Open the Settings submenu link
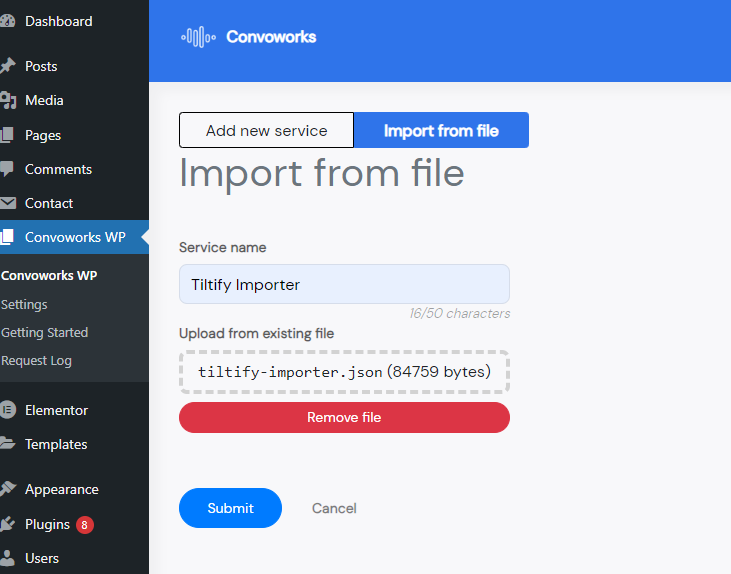731x574 pixels. 24,304
